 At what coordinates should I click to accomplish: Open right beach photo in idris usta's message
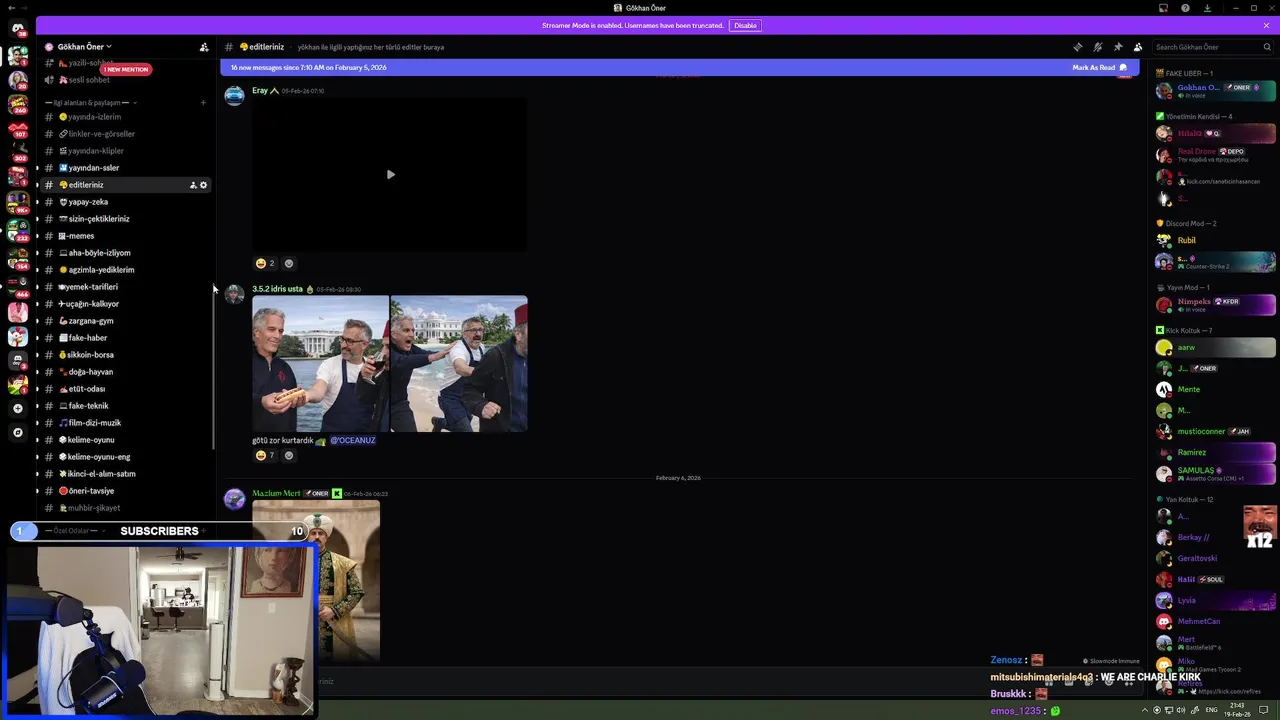point(459,364)
